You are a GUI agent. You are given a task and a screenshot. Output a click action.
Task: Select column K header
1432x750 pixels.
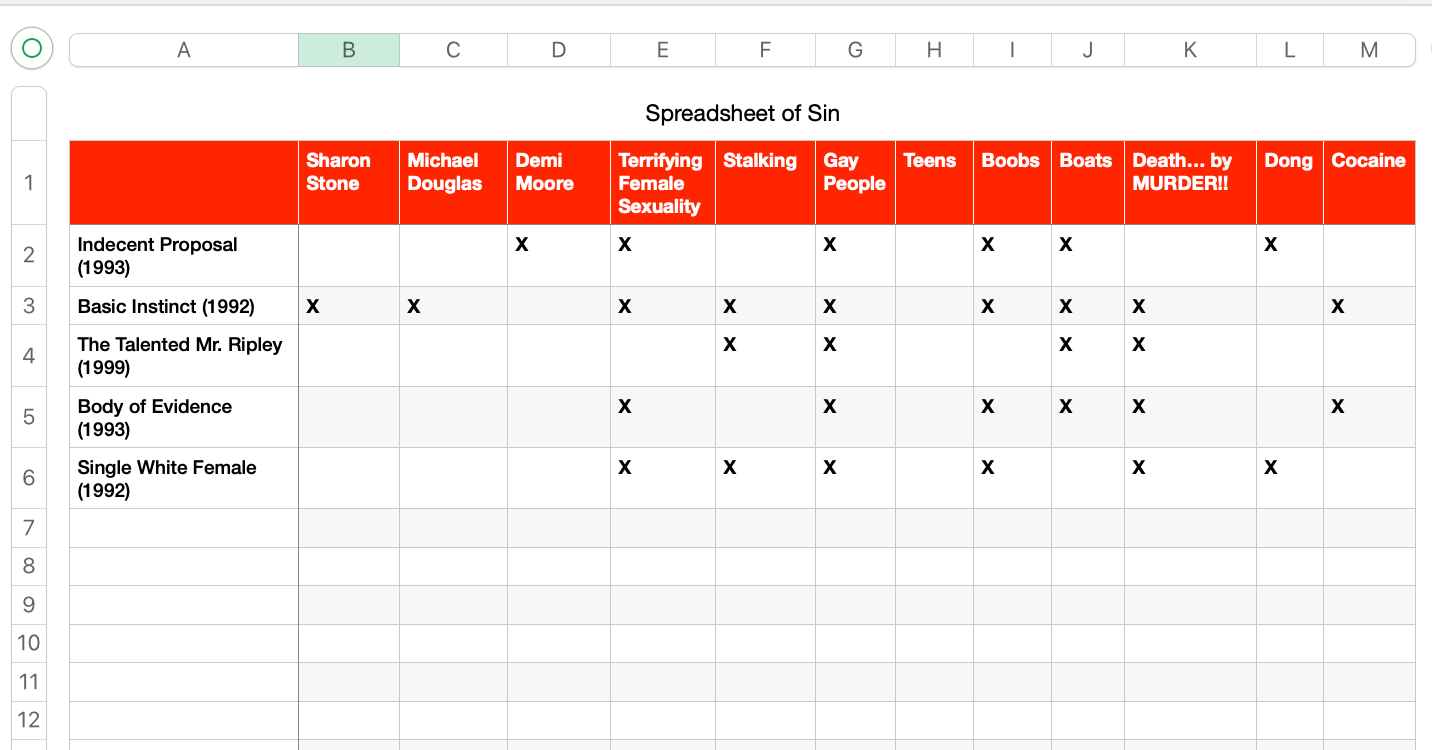1190,50
